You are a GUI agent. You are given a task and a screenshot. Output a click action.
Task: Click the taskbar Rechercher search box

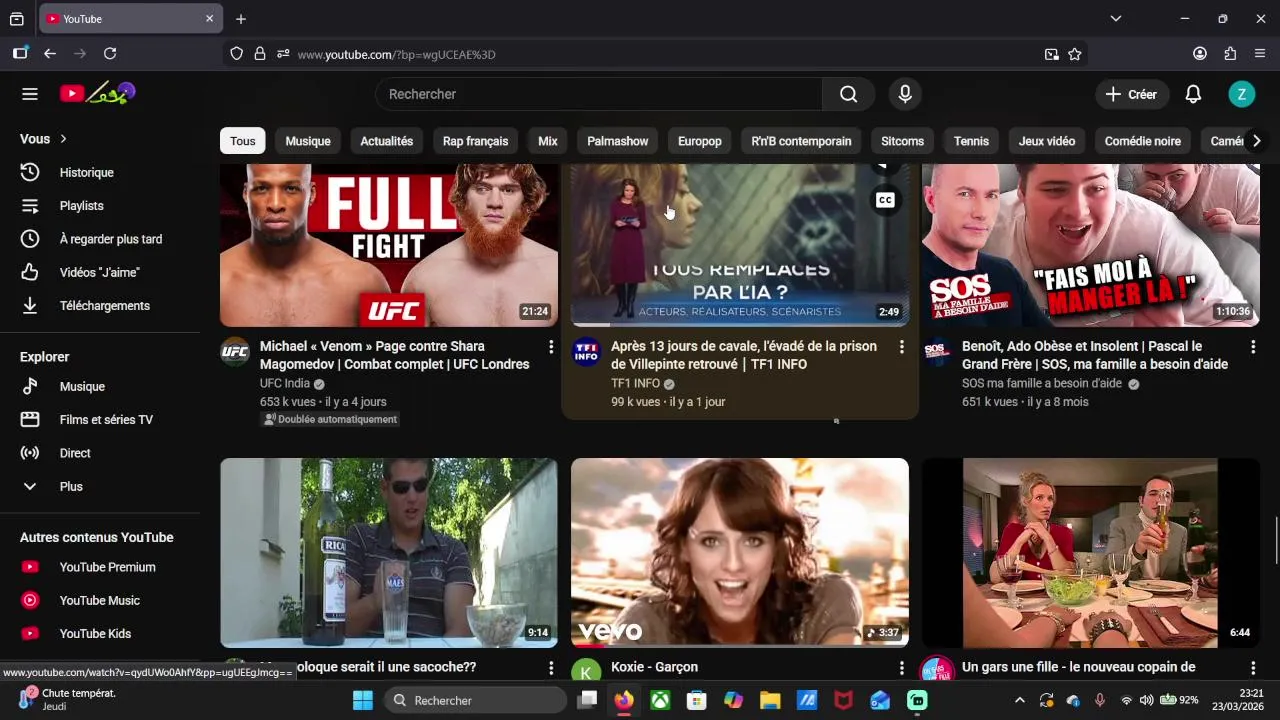pos(476,700)
